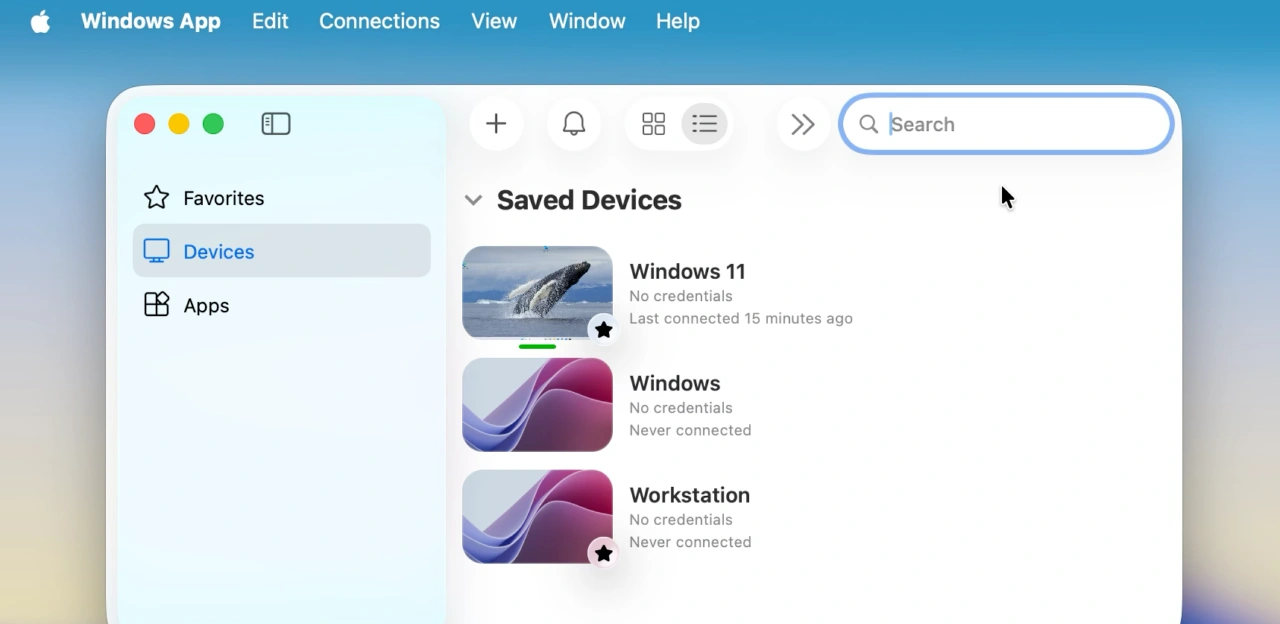
Task: Open the Window menu
Action: (x=587, y=21)
